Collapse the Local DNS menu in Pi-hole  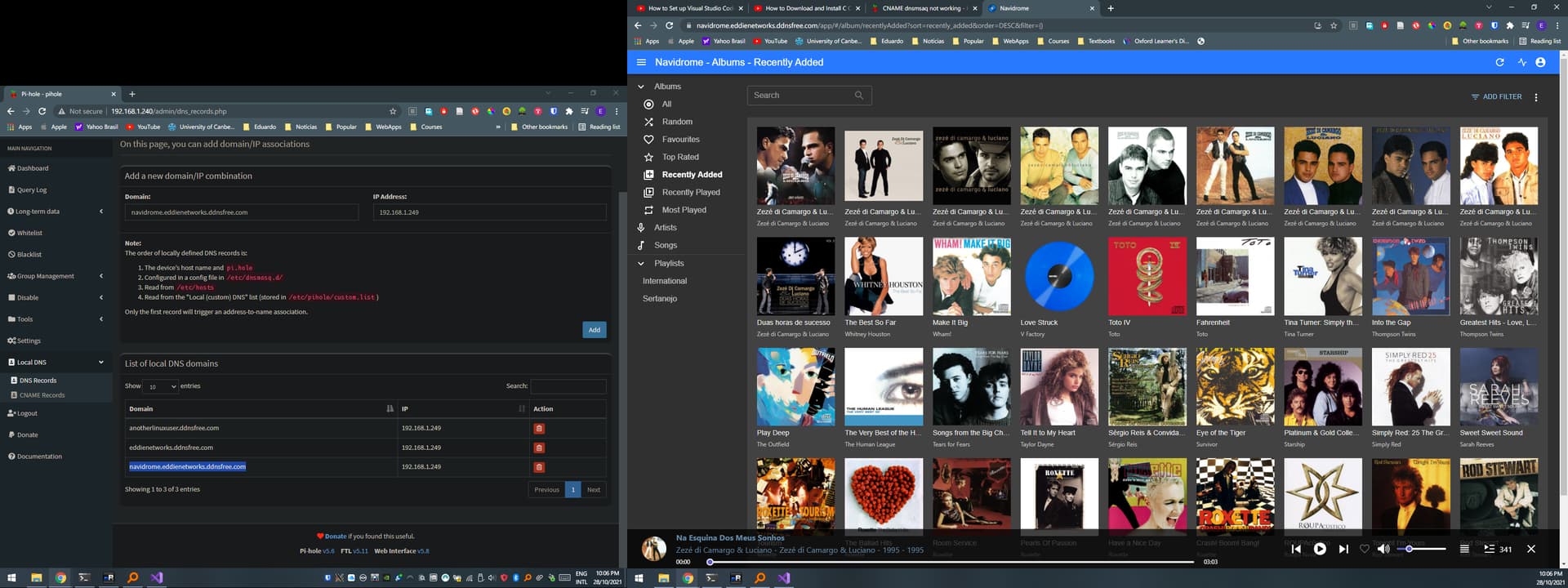pyautogui.click(x=56, y=362)
